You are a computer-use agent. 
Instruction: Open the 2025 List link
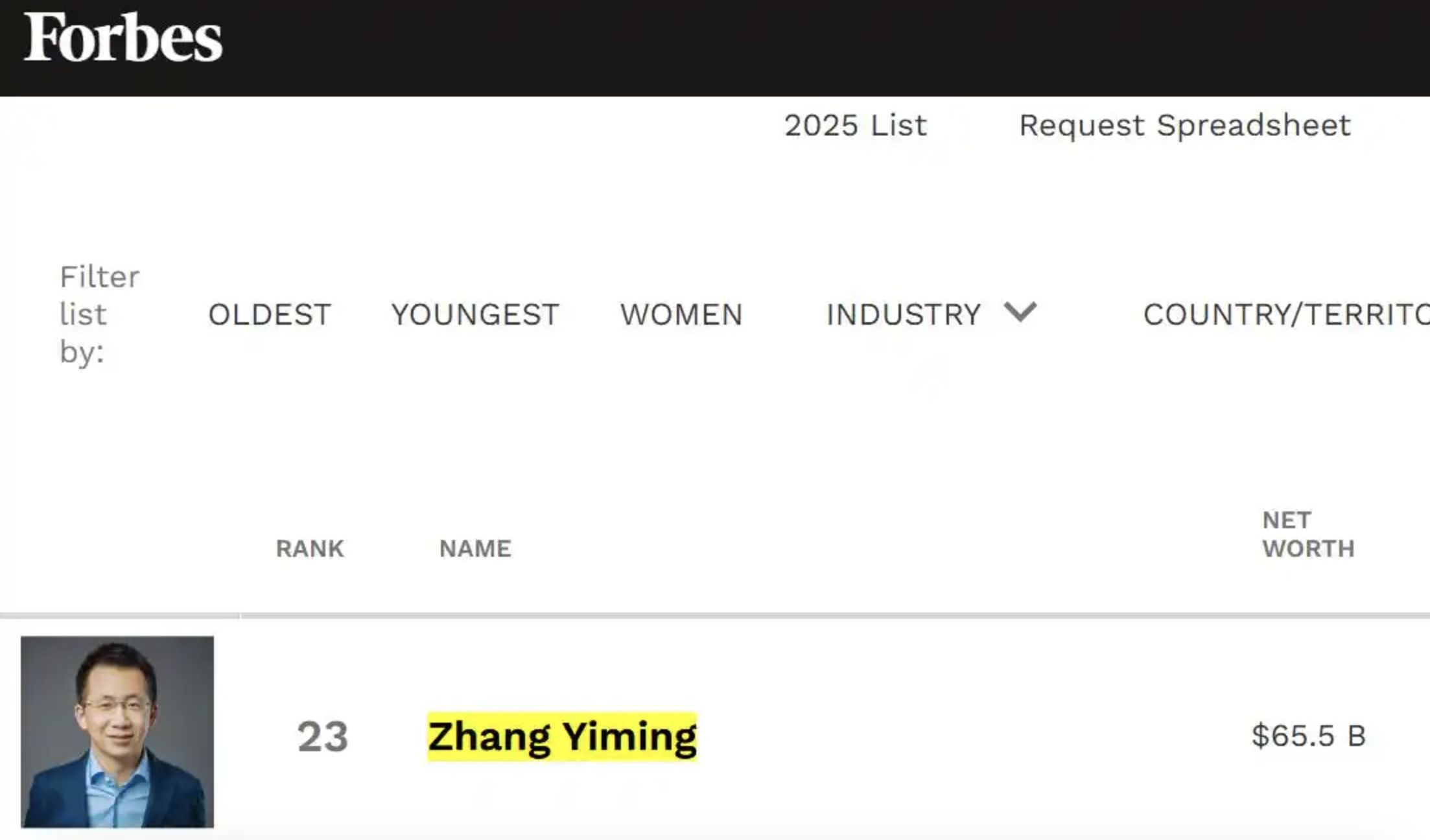click(x=855, y=125)
